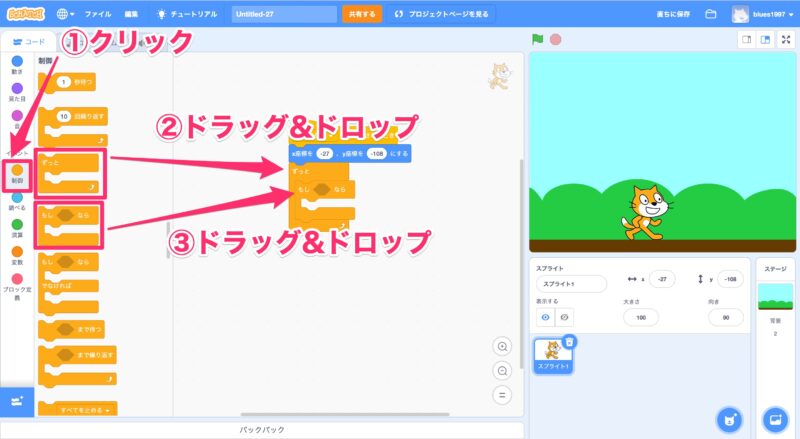Open the add extension button
The image size is (800, 439).
[16, 400]
